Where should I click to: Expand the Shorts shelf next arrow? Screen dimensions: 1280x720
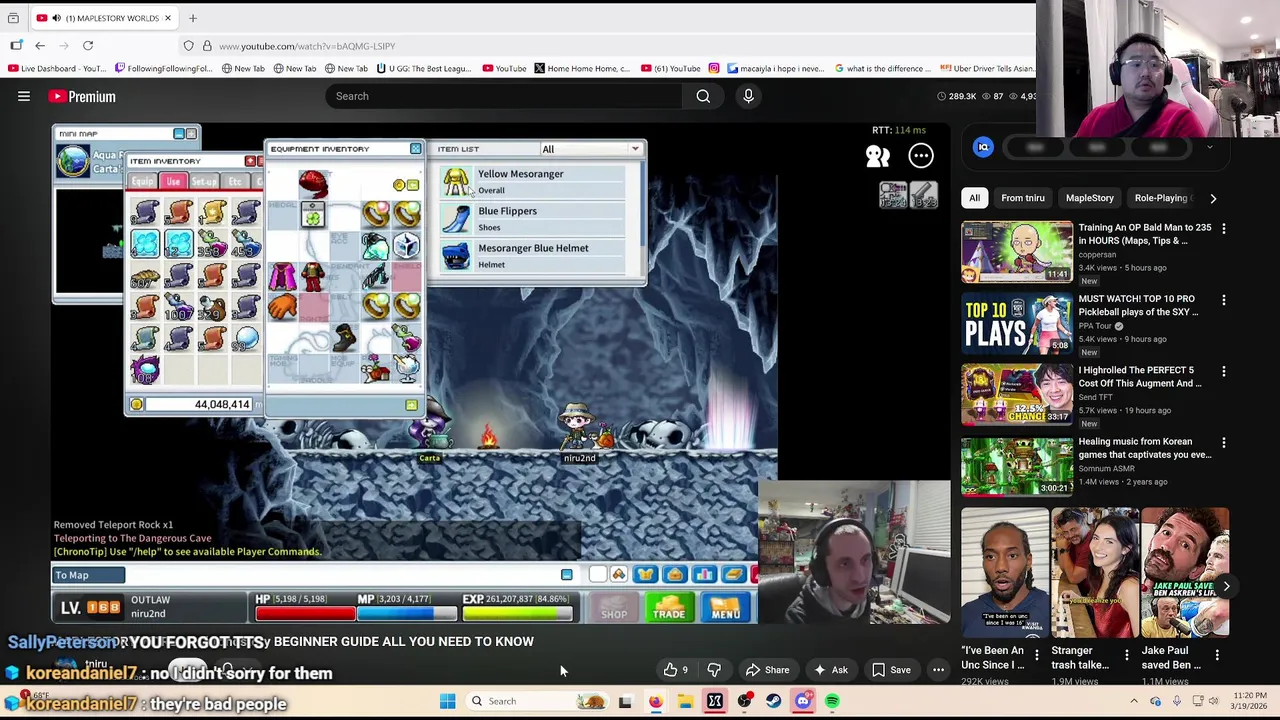[x=1226, y=587]
